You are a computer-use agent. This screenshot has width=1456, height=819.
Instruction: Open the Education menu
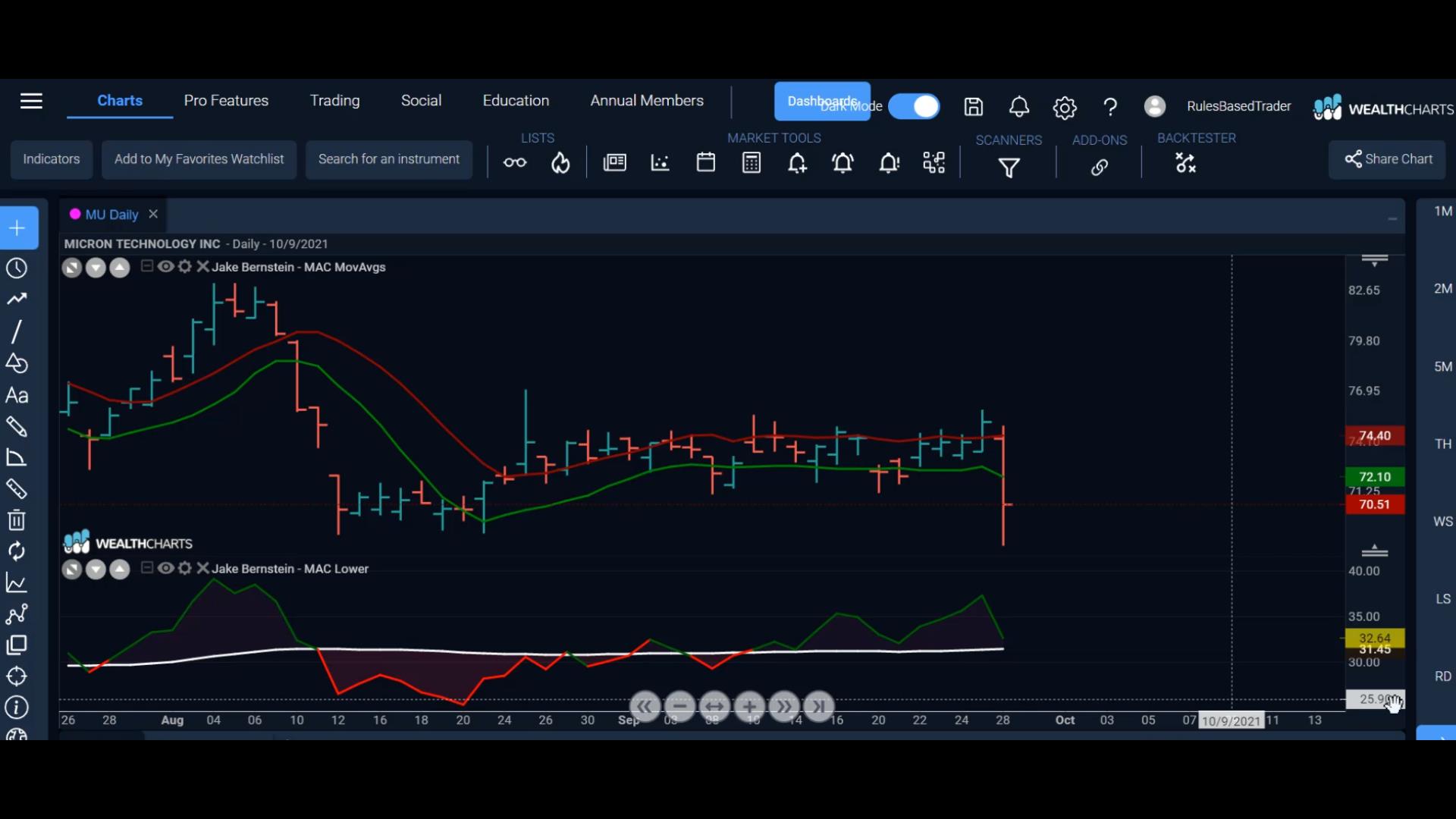coord(516,101)
